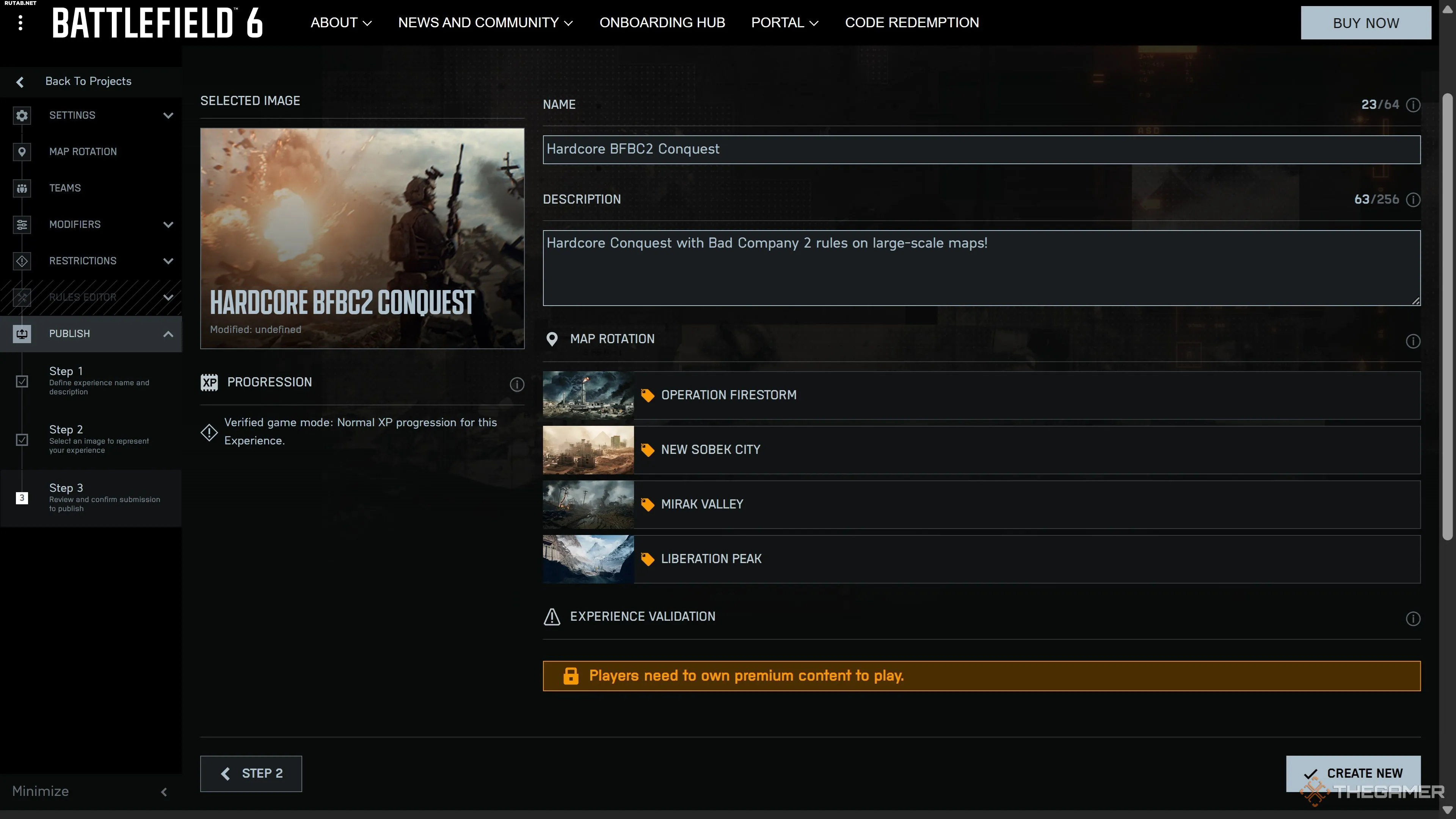The width and height of the screenshot is (1456, 819).
Task: Click the Restrictions diamond icon
Action: [22, 261]
